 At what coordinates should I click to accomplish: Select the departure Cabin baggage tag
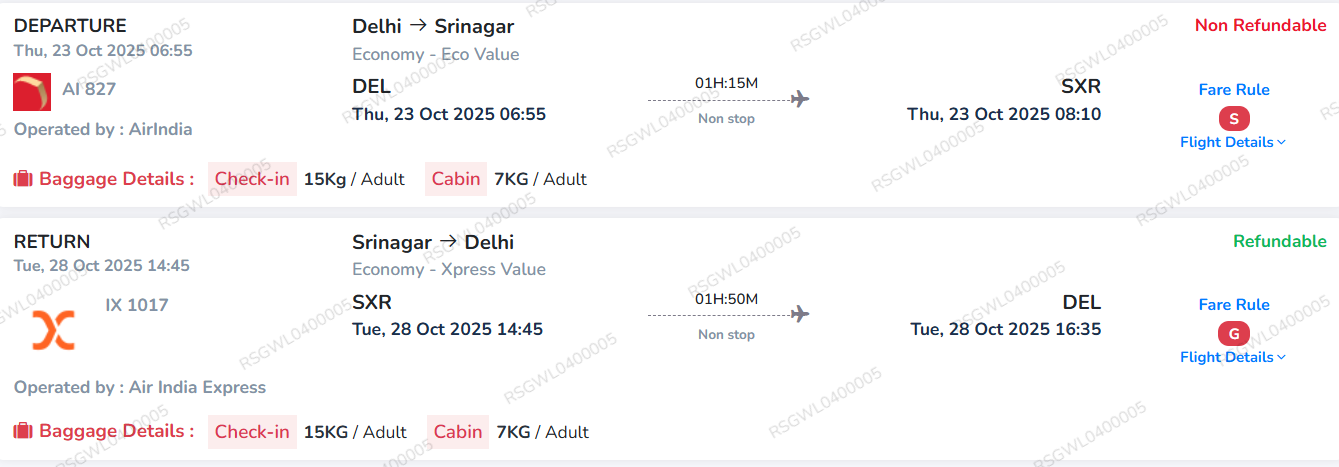456,179
